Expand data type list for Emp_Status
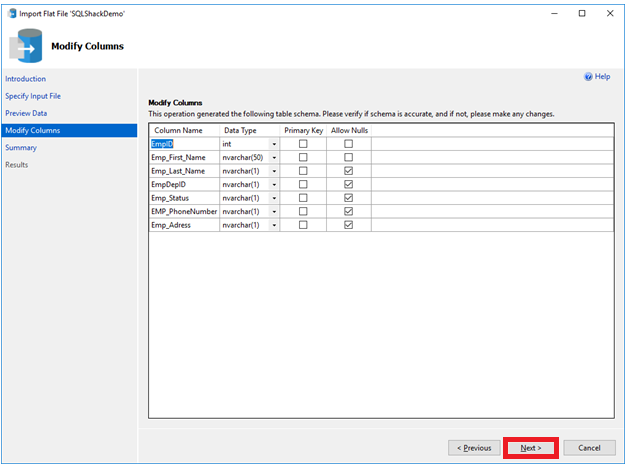 tap(274, 198)
